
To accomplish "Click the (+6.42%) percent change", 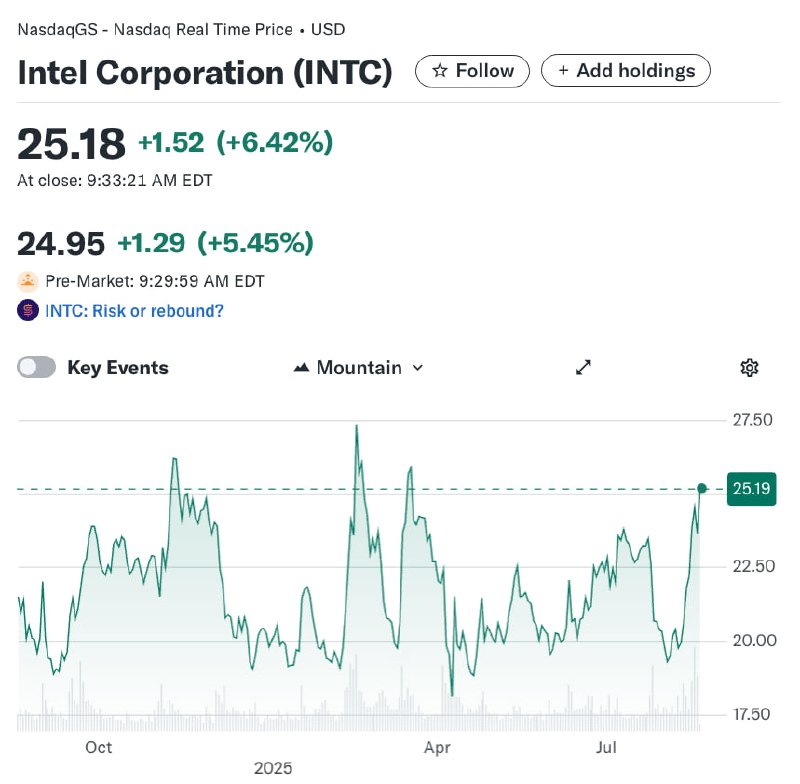I will coord(274,142).
